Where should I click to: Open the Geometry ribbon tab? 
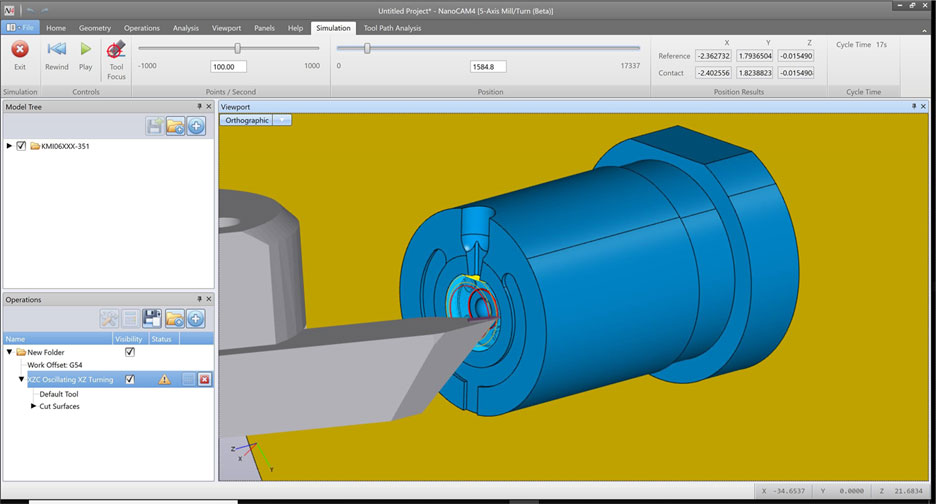pyautogui.click(x=95, y=28)
